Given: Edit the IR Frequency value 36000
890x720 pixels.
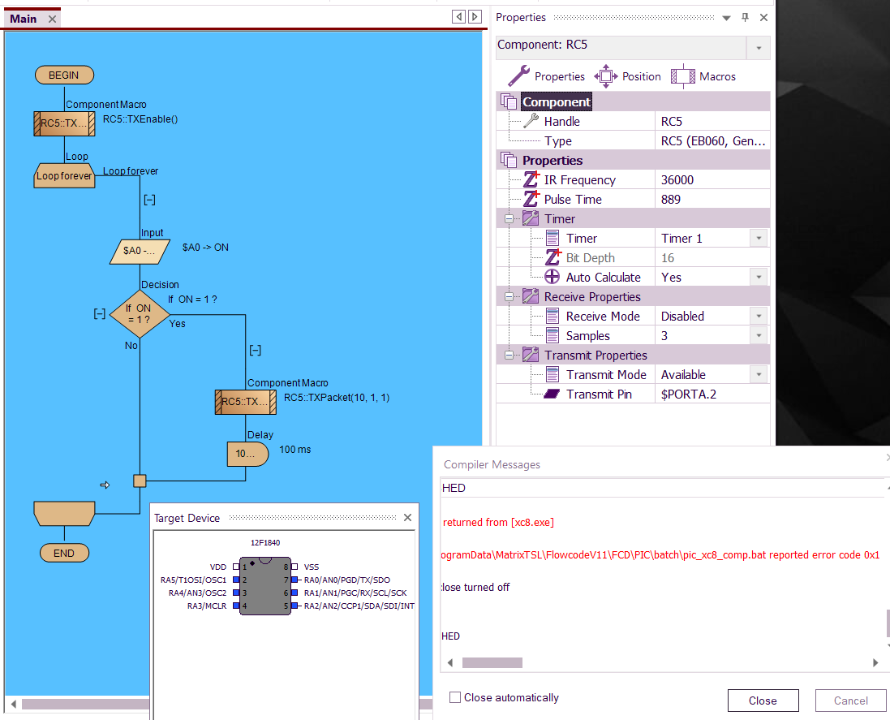Looking at the screenshot, I should coord(712,179).
